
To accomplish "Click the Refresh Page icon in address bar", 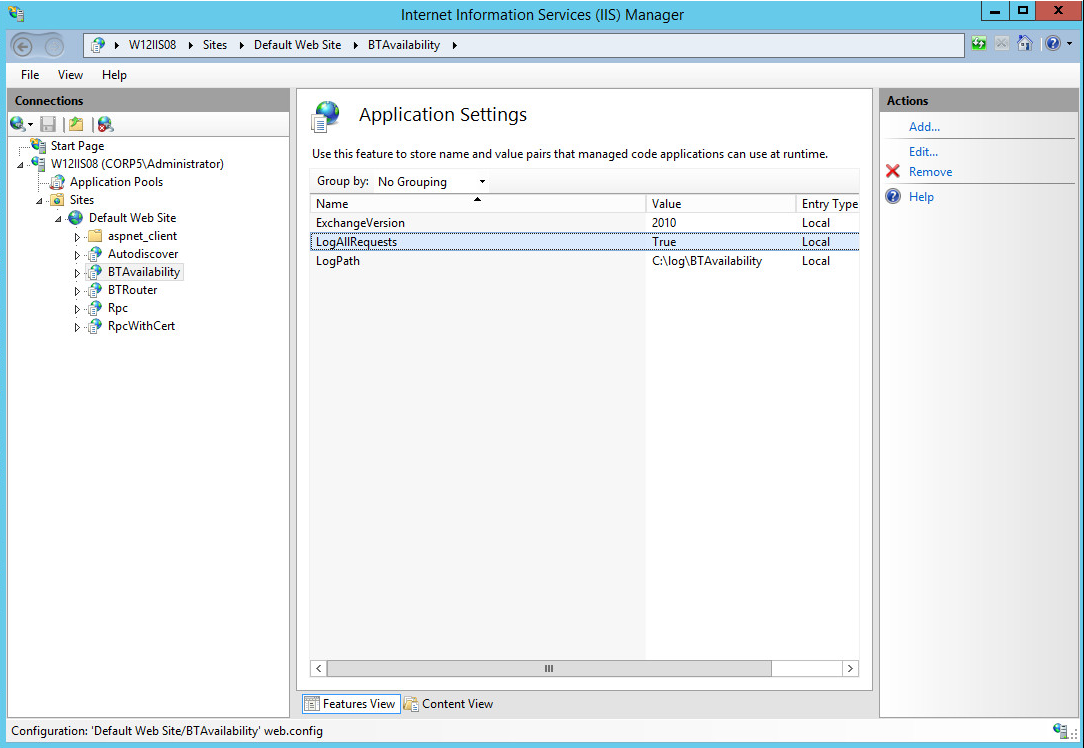I will 979,44.
